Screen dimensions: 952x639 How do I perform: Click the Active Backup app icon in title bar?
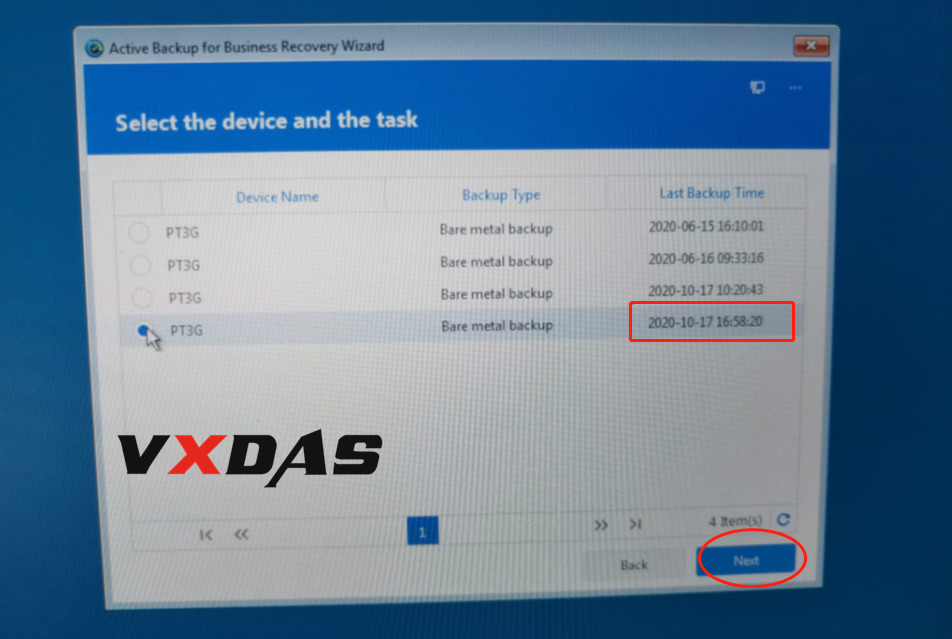tap(94, 48)
